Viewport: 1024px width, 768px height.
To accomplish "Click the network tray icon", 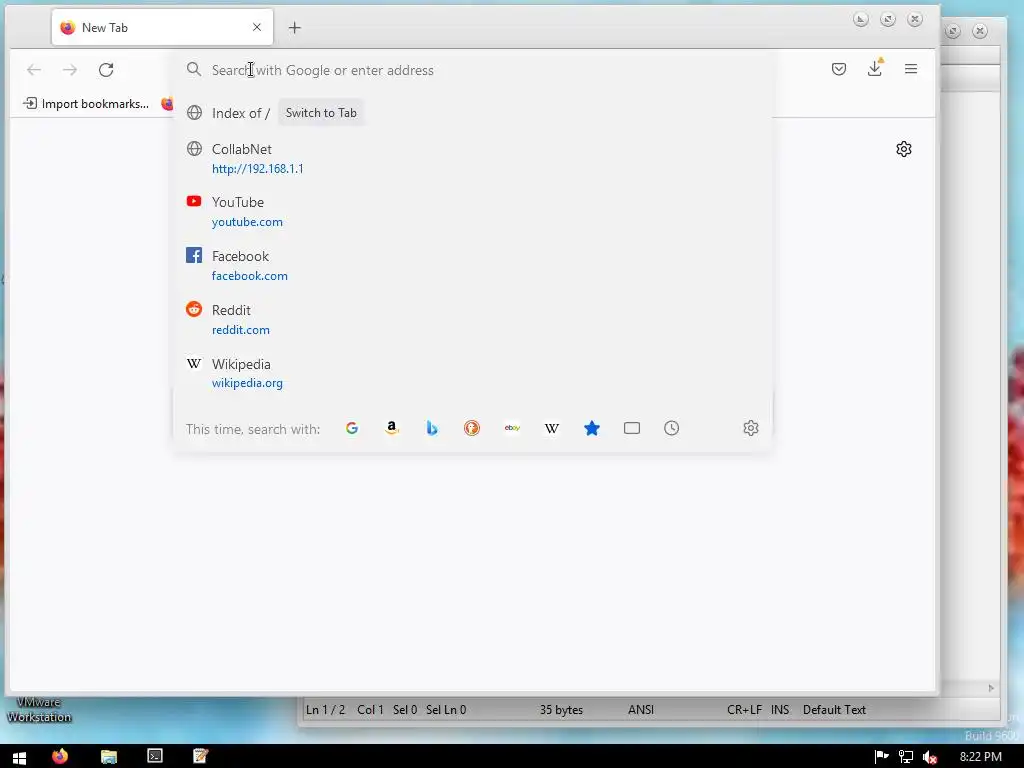I will 906,757.
